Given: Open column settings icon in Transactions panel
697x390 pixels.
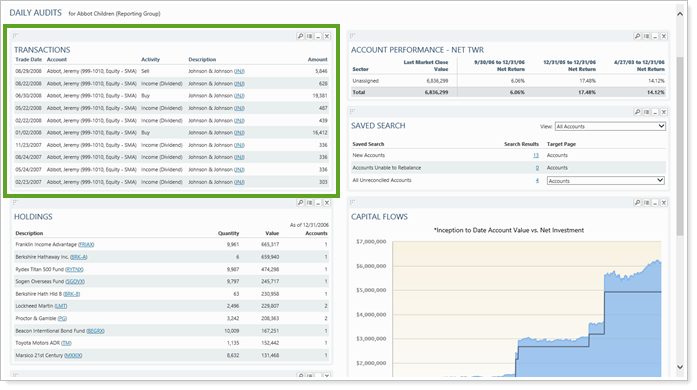Looking at the screenshot, I should point(309,36).
